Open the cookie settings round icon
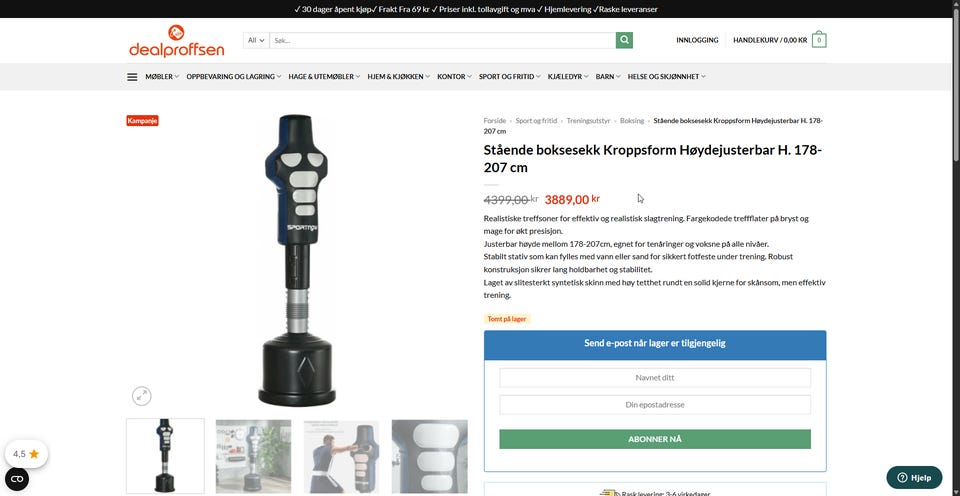Screen dimensions: 960x496 [17, 479]
